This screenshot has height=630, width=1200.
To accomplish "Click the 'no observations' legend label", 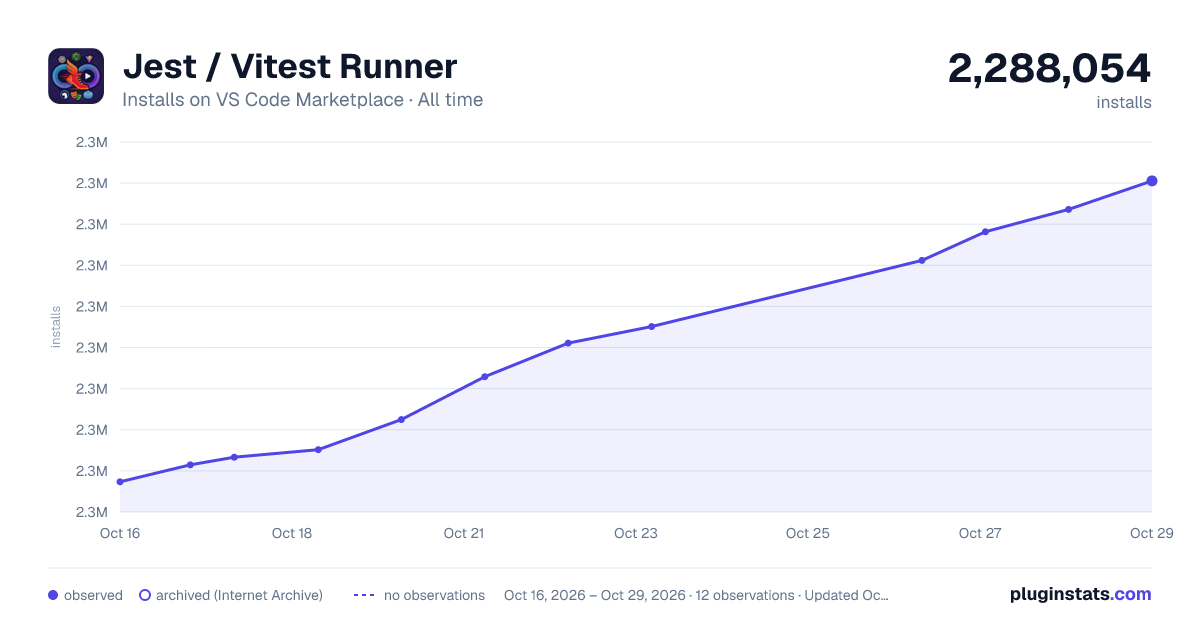I will coord(434,595).
